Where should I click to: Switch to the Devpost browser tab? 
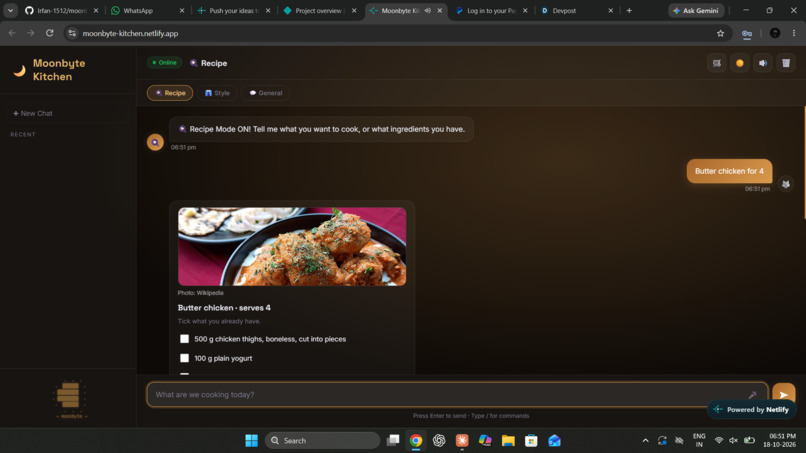[x=576, y=10]
